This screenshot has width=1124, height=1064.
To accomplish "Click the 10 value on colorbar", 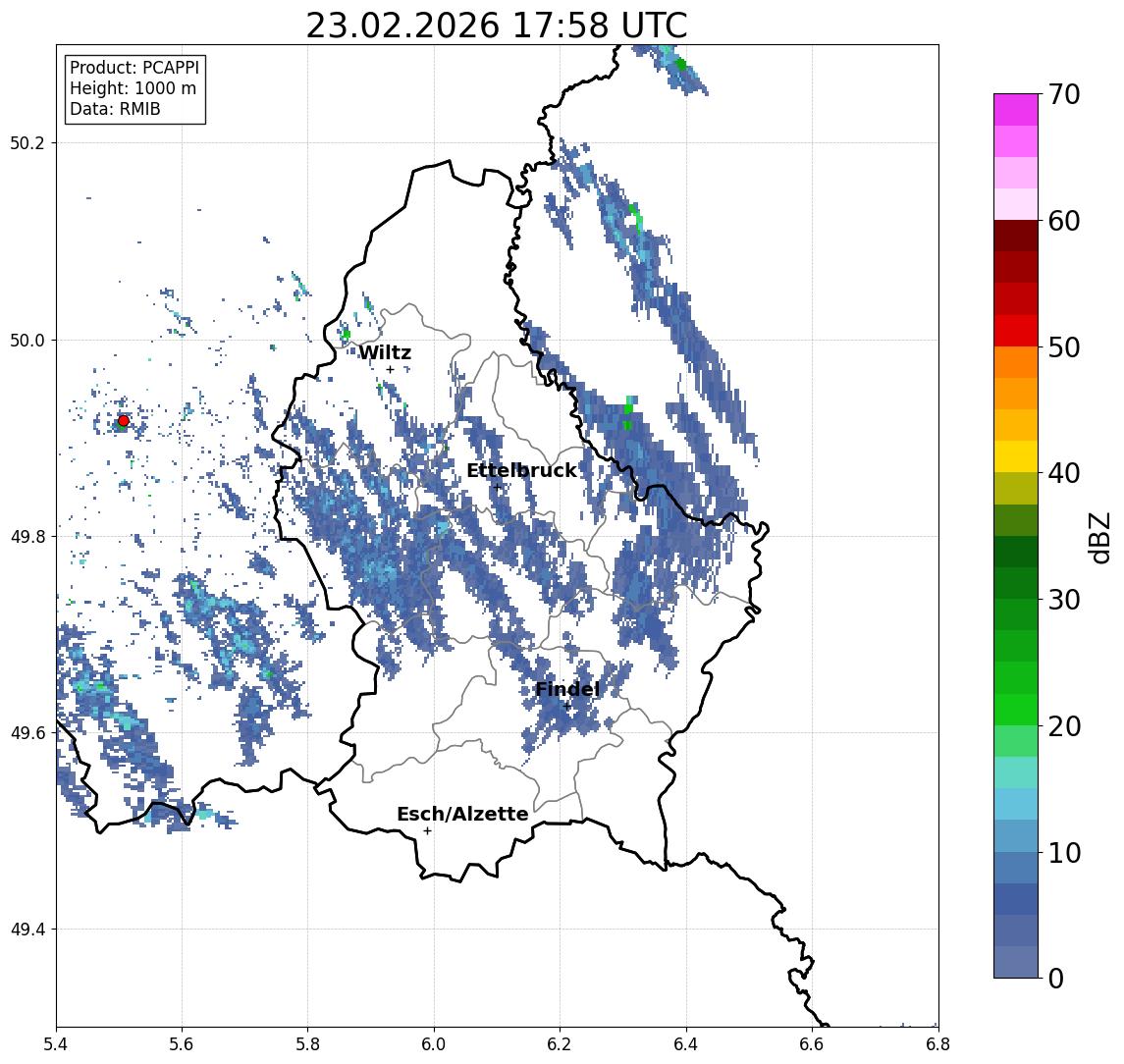I will [1064, 852].
